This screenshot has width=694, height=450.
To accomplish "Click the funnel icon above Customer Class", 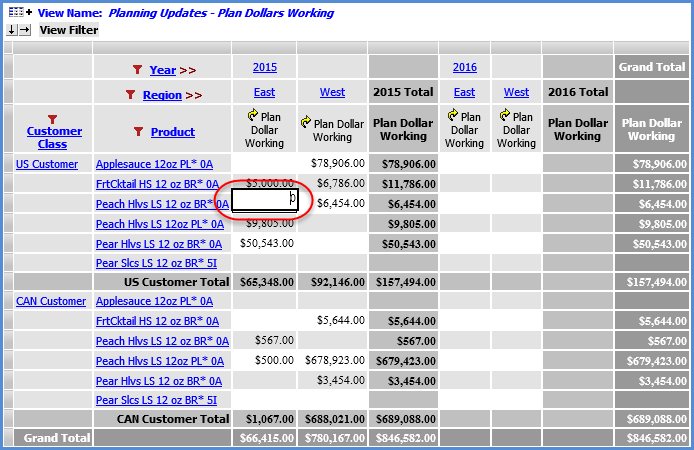I will click(54, 118).
